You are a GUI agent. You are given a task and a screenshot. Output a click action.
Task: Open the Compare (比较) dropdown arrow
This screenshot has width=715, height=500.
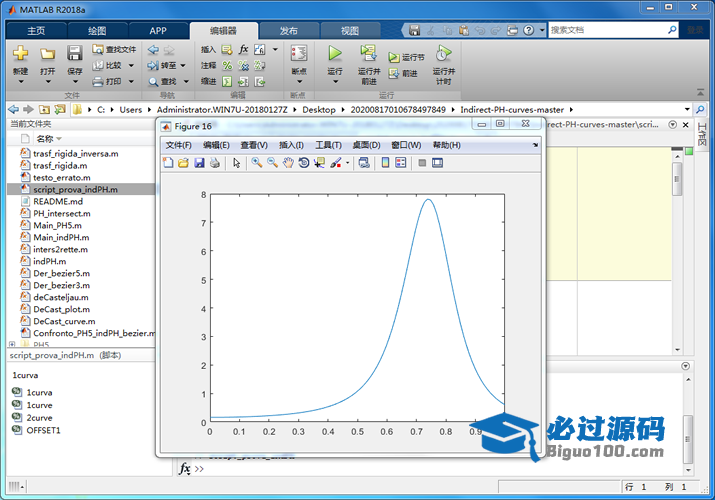pyautogui.click(x=131, y=66)
